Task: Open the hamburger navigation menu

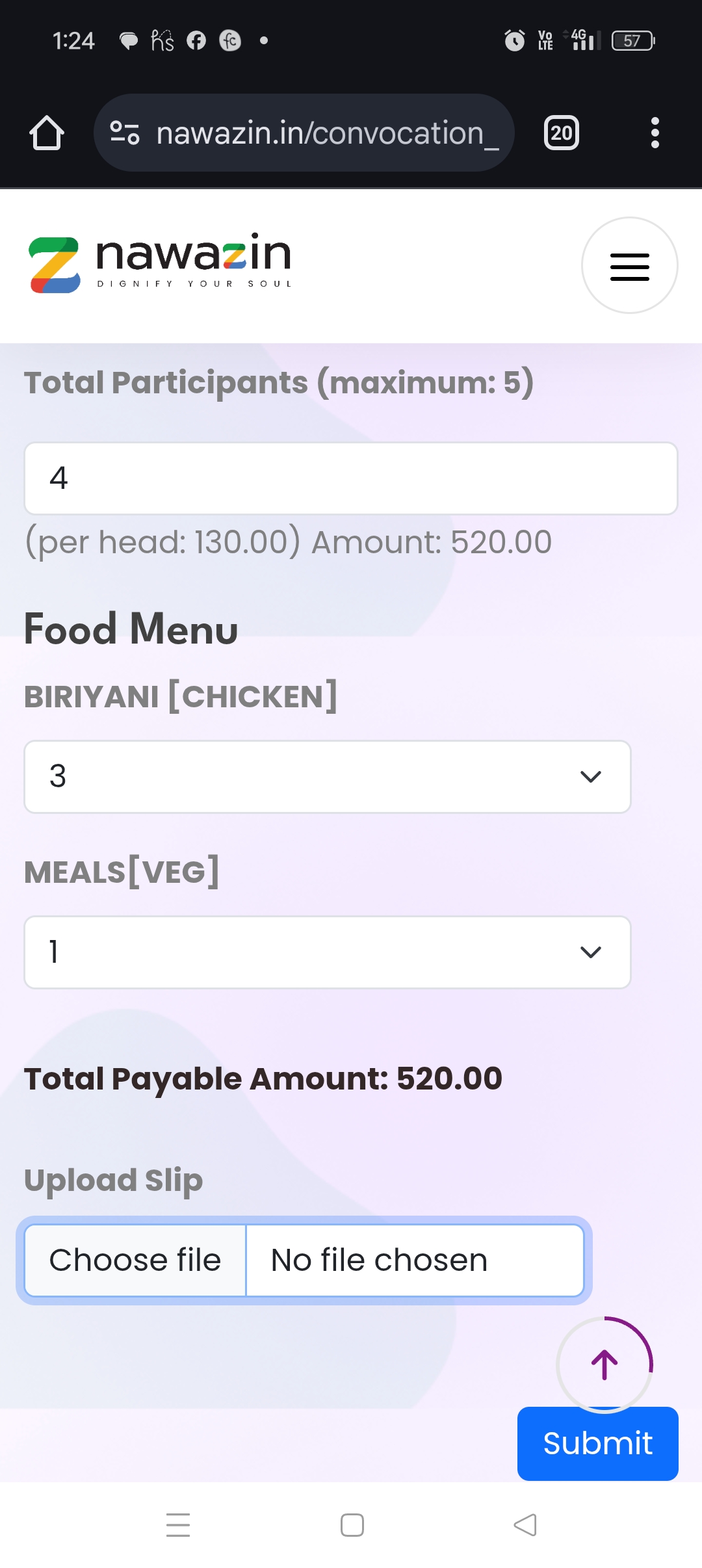Action: (x=629, y=266)
